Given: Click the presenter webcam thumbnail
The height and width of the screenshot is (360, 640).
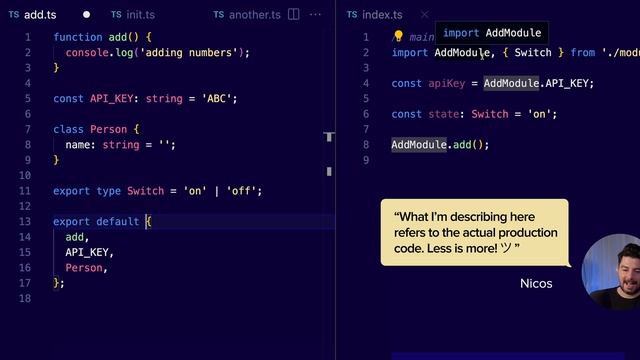Looking at the screenshot, I should tap(611, 271).
